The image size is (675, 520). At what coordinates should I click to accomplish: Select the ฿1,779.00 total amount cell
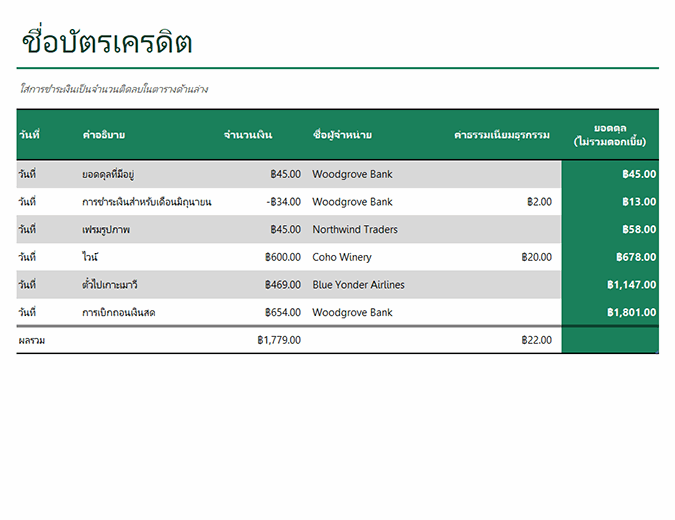[278, 340]
